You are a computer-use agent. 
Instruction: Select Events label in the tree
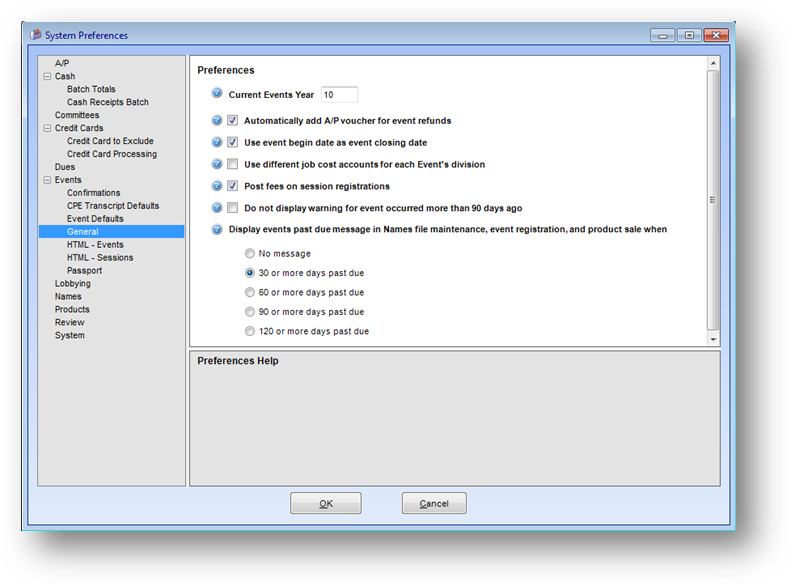[x=68, y=180]
